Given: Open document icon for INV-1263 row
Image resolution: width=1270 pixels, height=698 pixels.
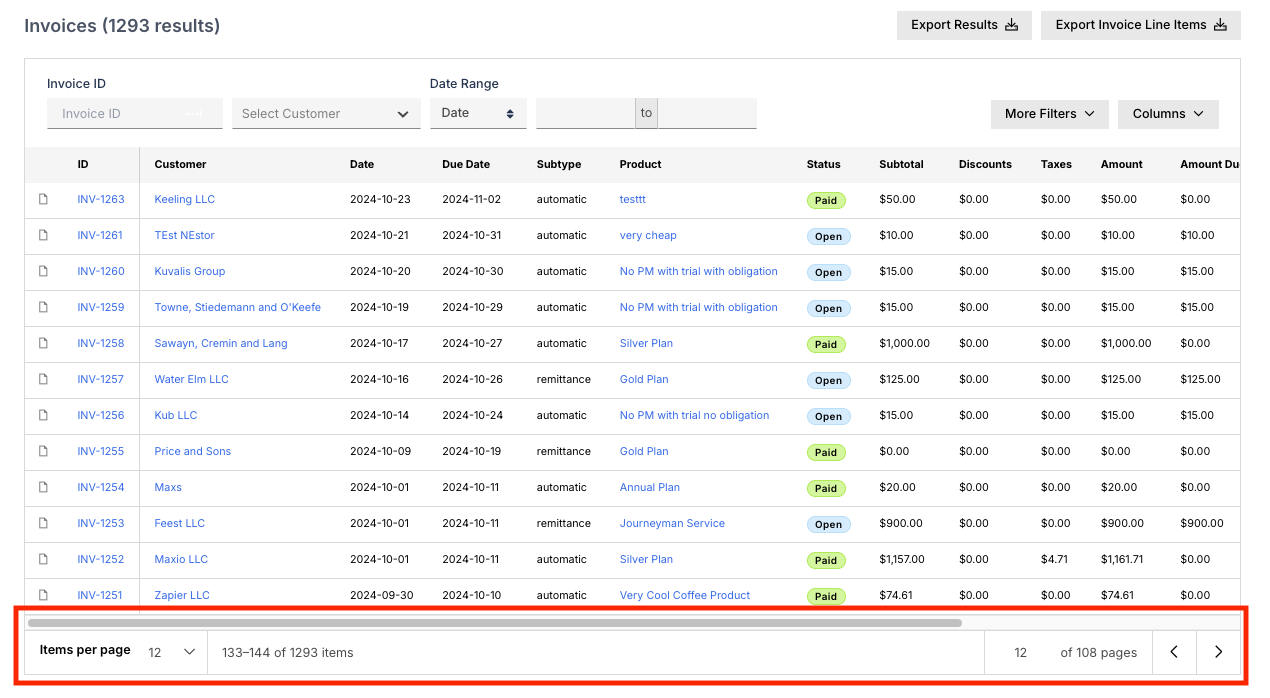Looking at the screenshot, I should click(43, 199).
